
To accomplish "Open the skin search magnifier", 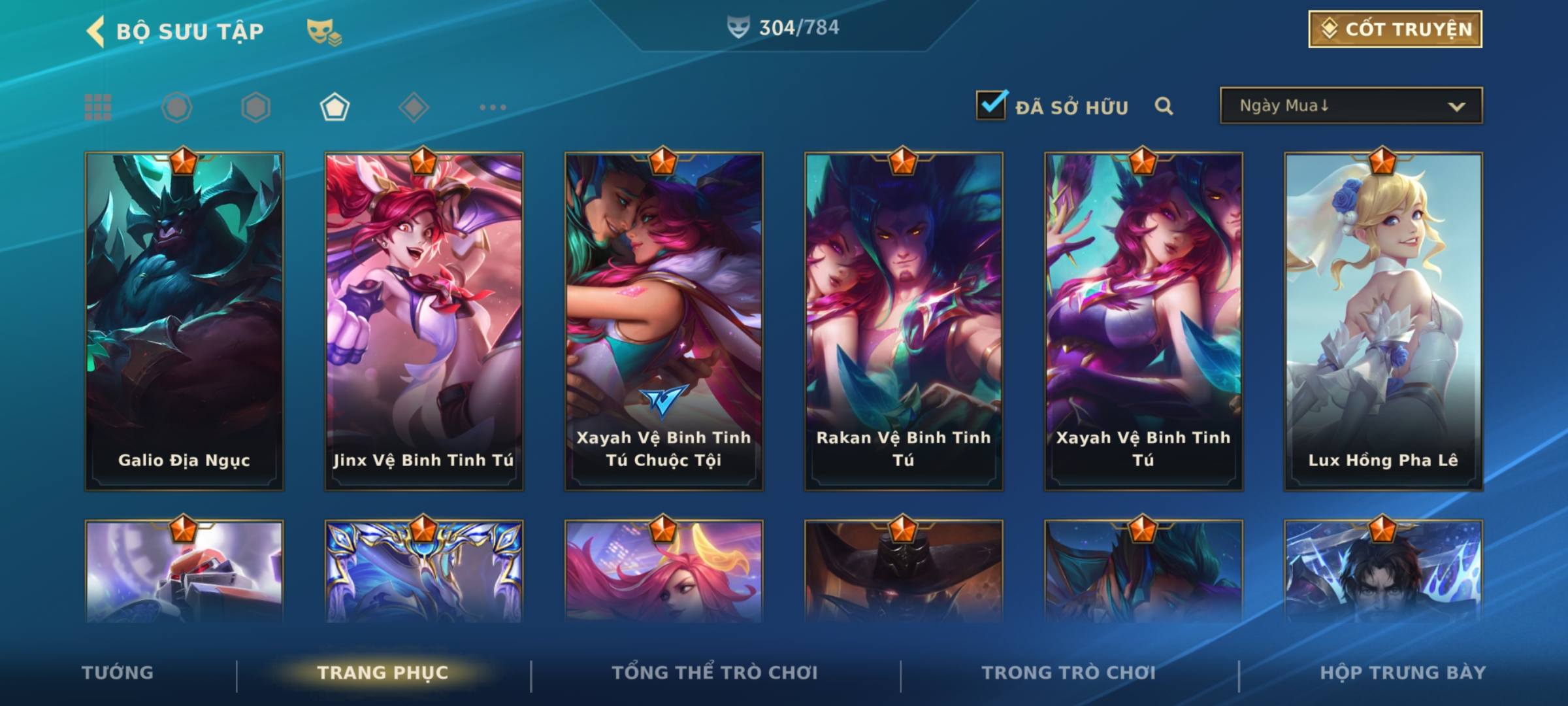I will pos(1164,106).
